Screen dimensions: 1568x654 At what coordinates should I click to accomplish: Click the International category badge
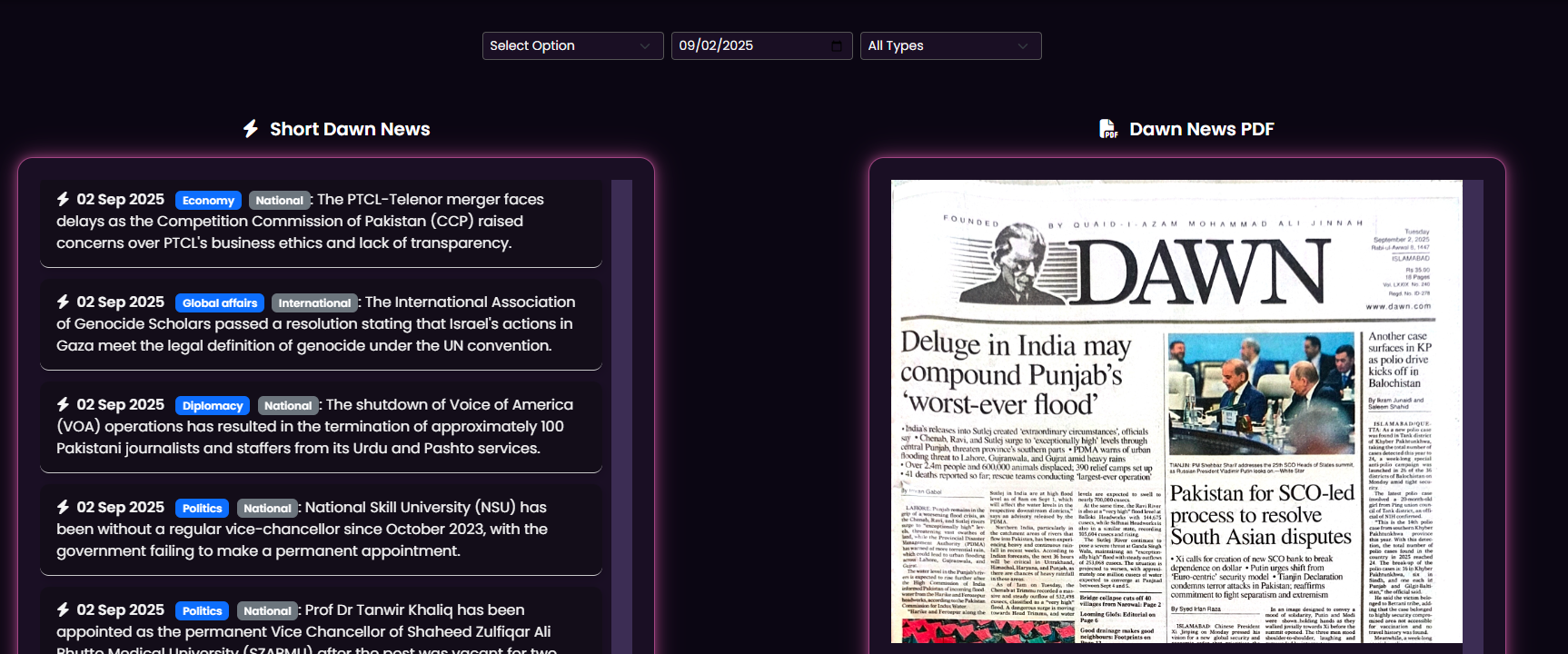click(314, 303)
